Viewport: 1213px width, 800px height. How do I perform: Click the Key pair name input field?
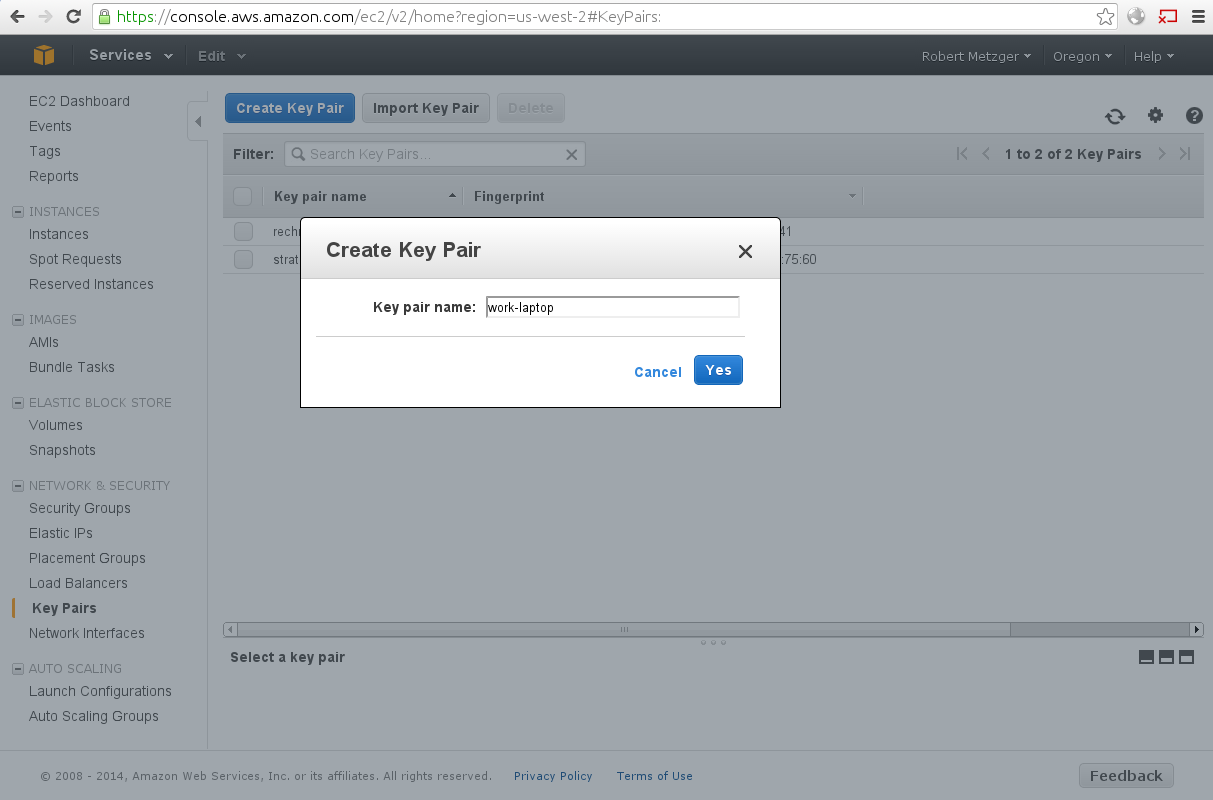point(612,307)
